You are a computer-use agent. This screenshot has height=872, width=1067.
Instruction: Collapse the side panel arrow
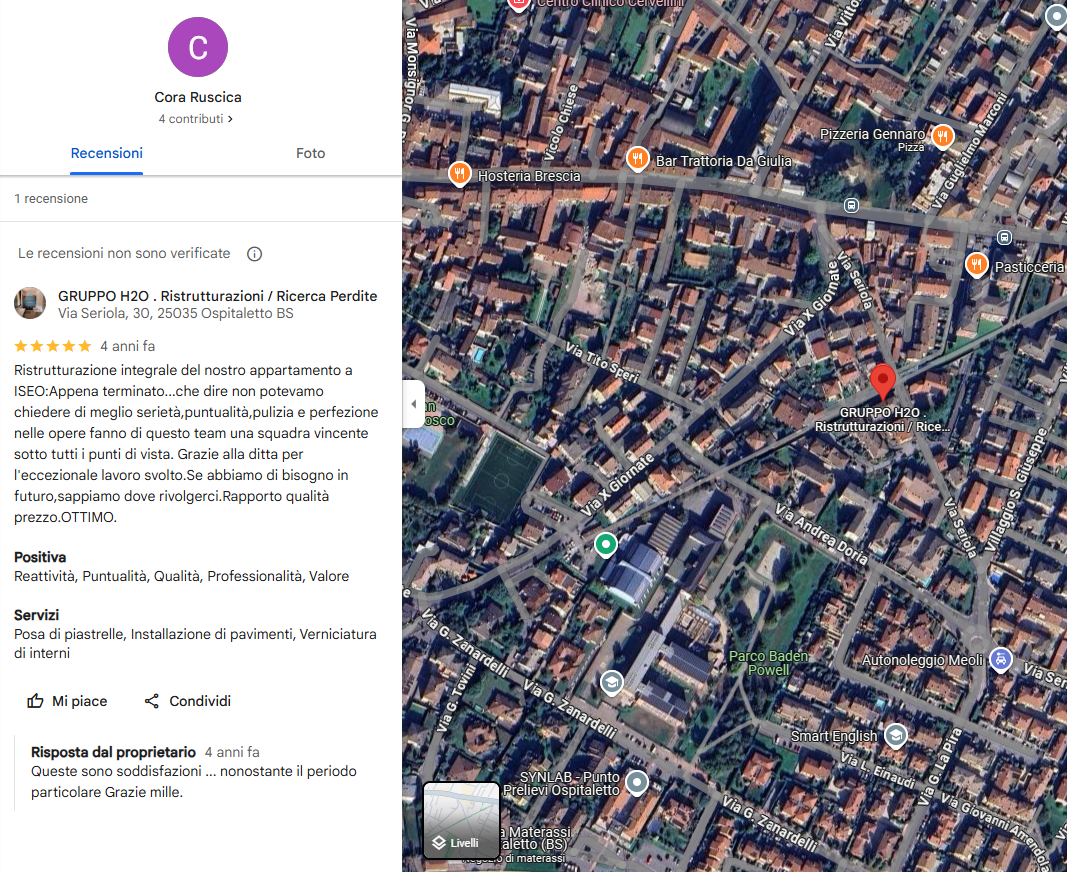click(x=414, y=404)
